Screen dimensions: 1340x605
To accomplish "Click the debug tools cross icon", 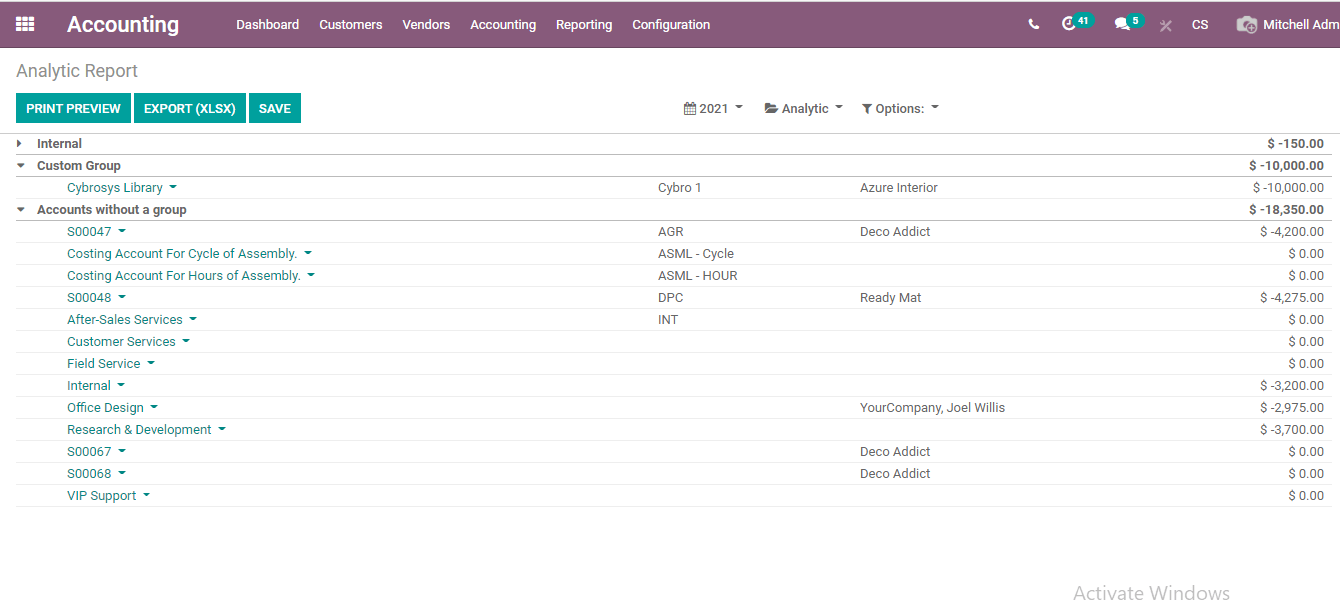I will click(1165, 25).
